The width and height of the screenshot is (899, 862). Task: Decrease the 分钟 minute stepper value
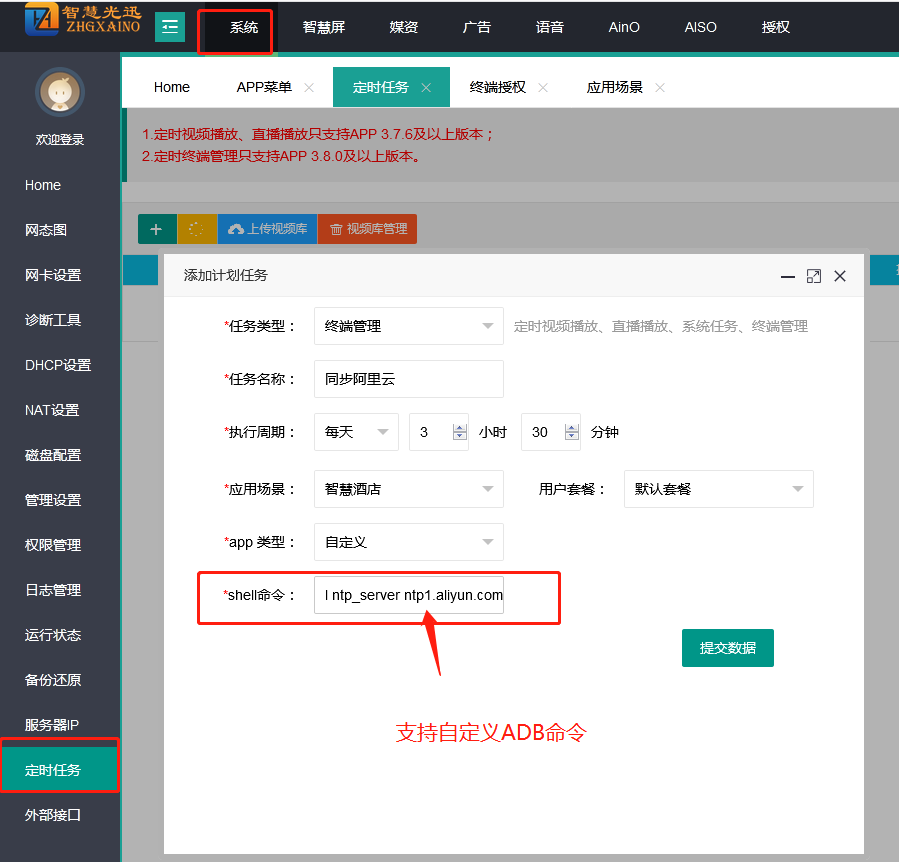tap(572, 437)
